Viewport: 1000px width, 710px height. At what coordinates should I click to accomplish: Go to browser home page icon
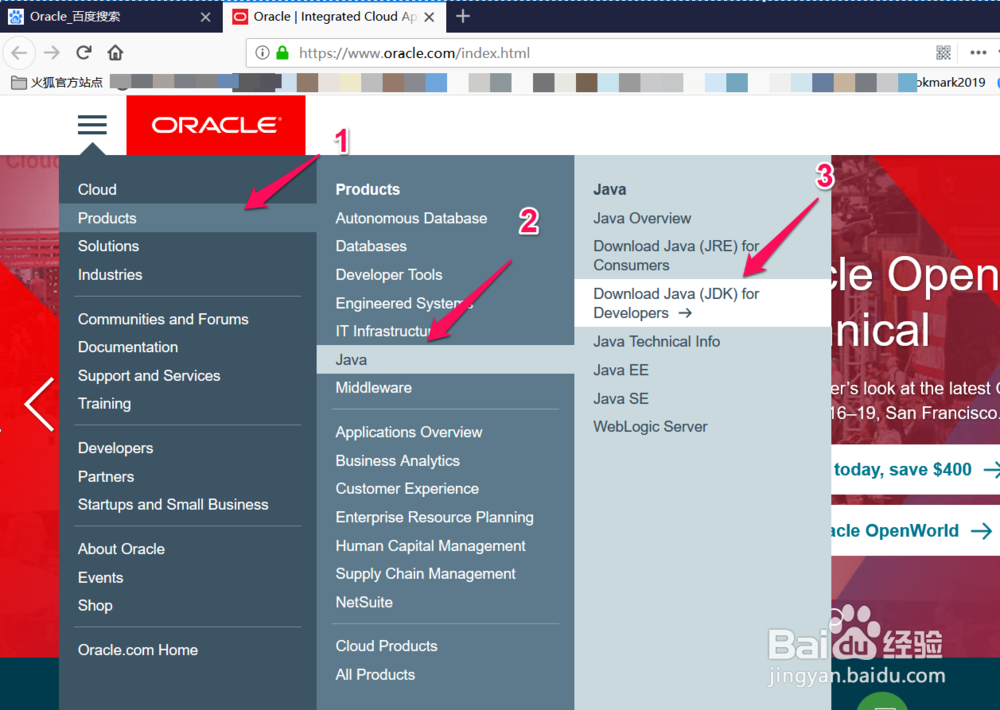point(115,52)
